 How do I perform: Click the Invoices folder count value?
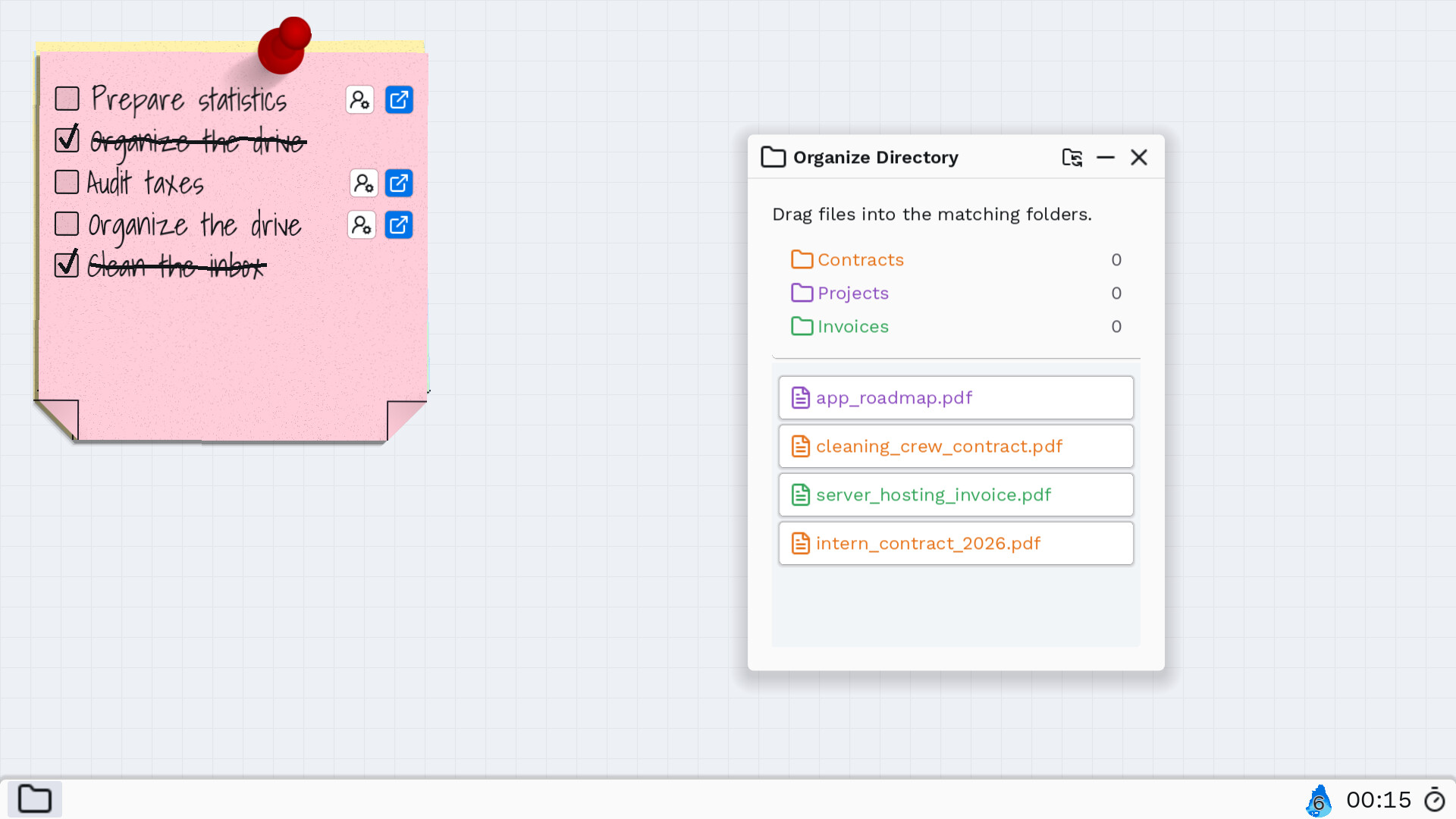(1116, 327)
